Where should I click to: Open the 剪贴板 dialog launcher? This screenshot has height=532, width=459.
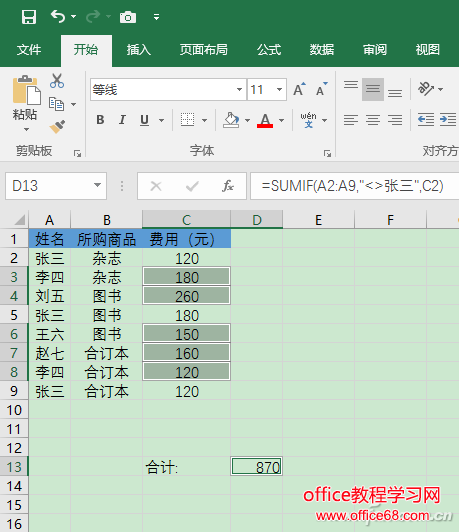[78, 154]
